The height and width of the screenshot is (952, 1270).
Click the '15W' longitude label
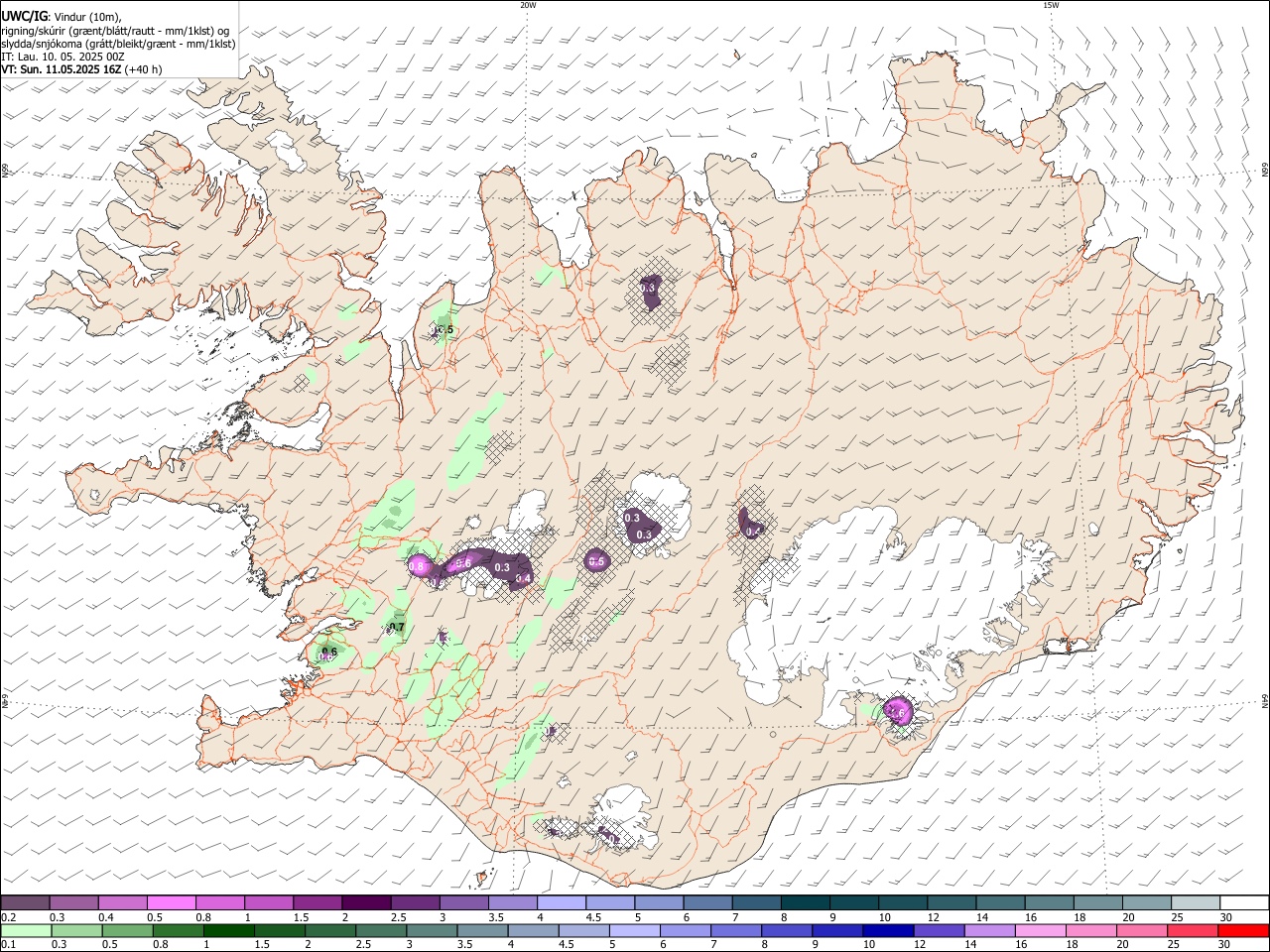(x=1051, y=5)
